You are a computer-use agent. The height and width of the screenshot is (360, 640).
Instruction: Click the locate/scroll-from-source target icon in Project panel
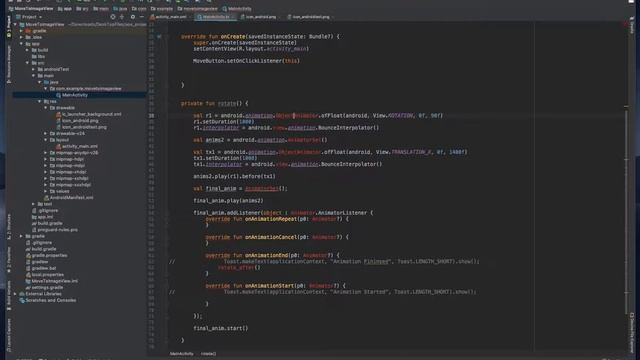(113, 17)
